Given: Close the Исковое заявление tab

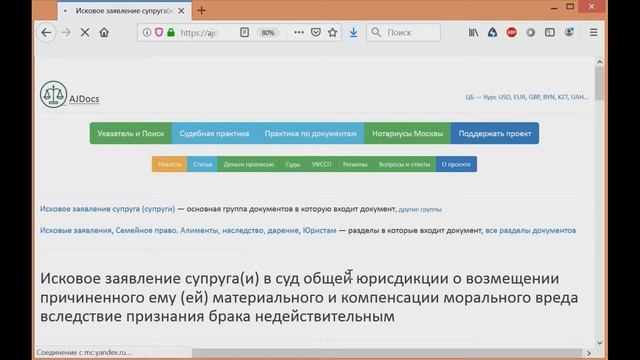Looking at the screenshot, I should (181, 11).
